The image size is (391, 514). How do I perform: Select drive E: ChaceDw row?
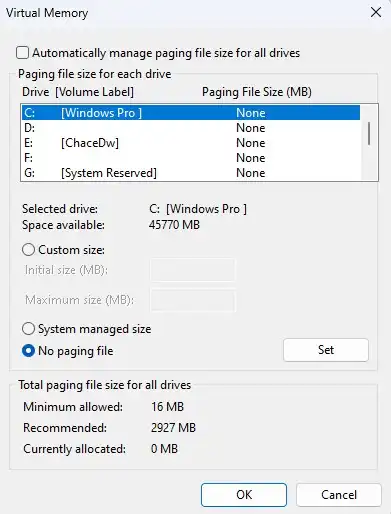[x=191, y=143]
